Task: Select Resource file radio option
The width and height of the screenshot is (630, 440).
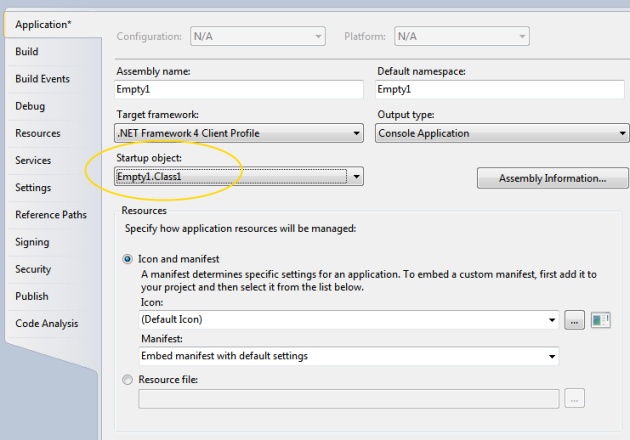Action: (127, 380)
